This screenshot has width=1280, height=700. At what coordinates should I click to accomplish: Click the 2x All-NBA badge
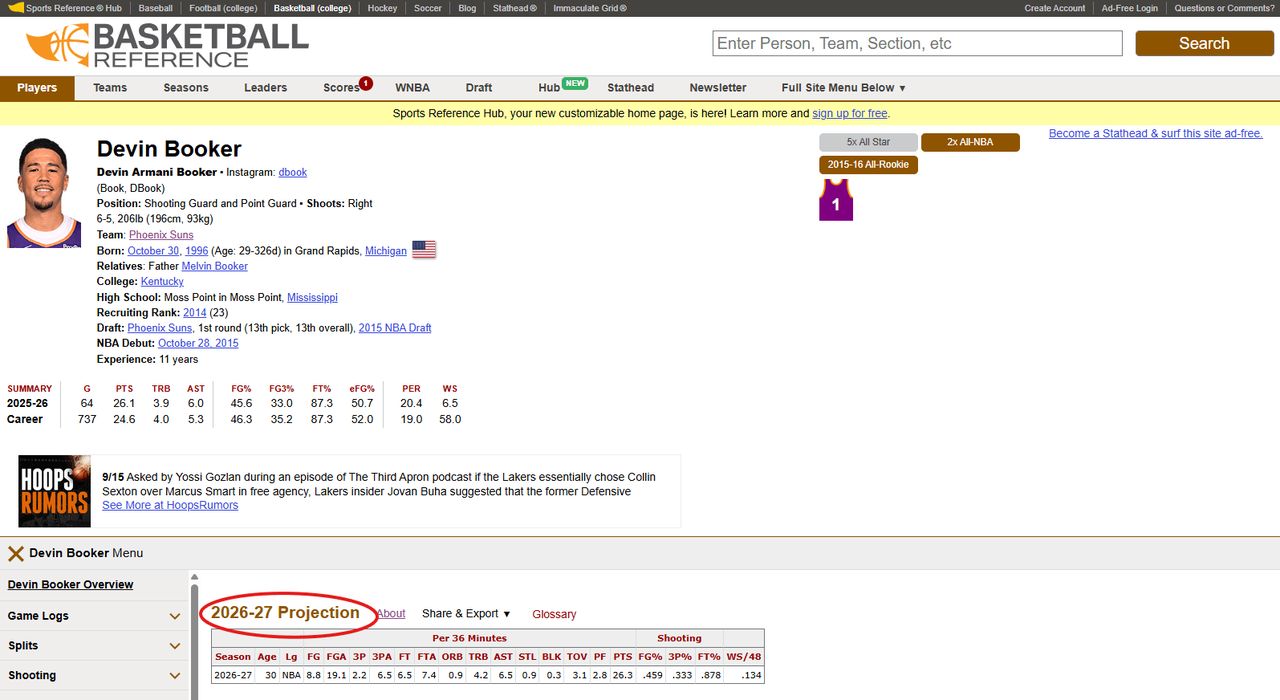pos(970,142)
